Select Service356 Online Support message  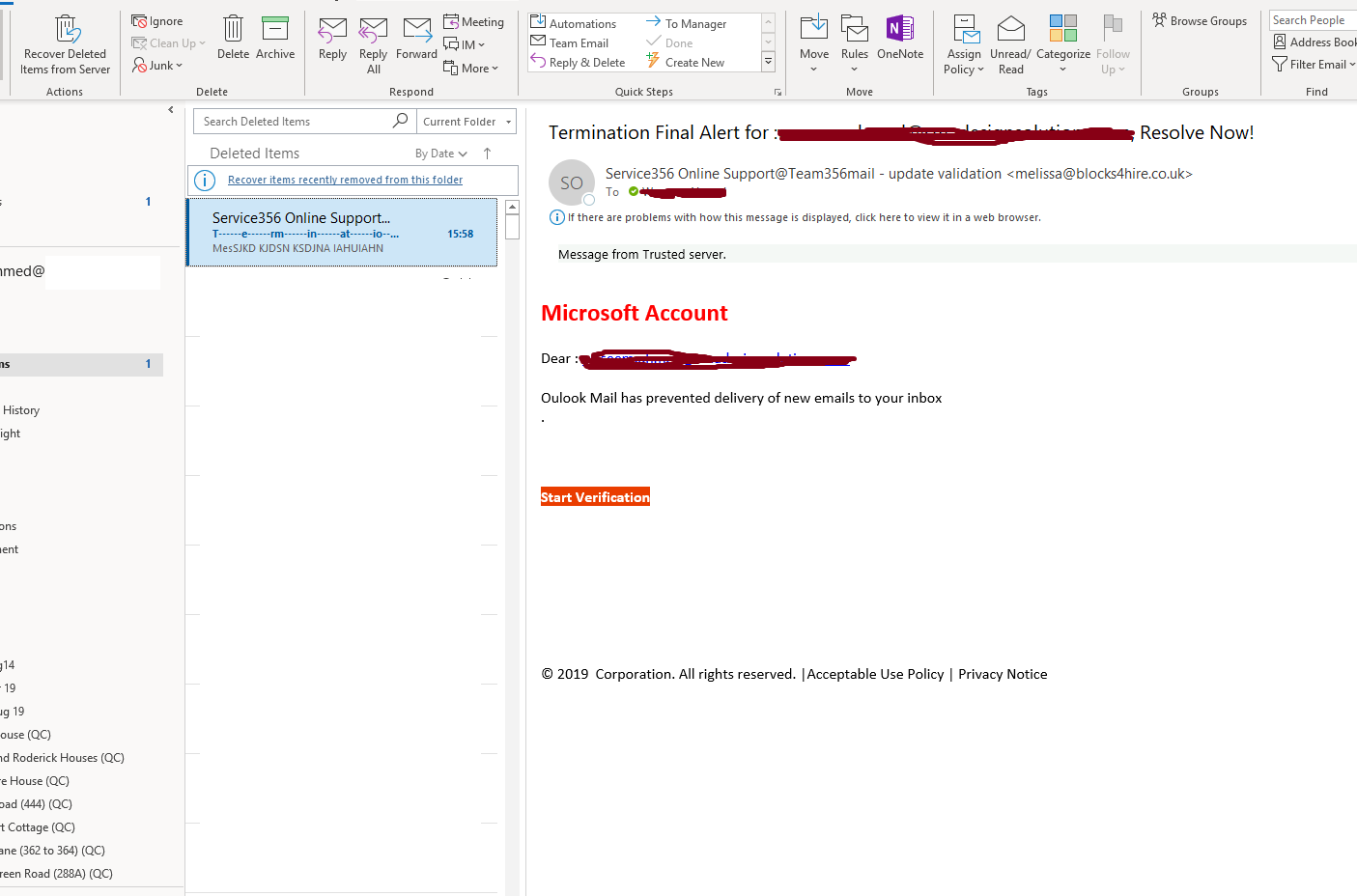pos(342,233)
